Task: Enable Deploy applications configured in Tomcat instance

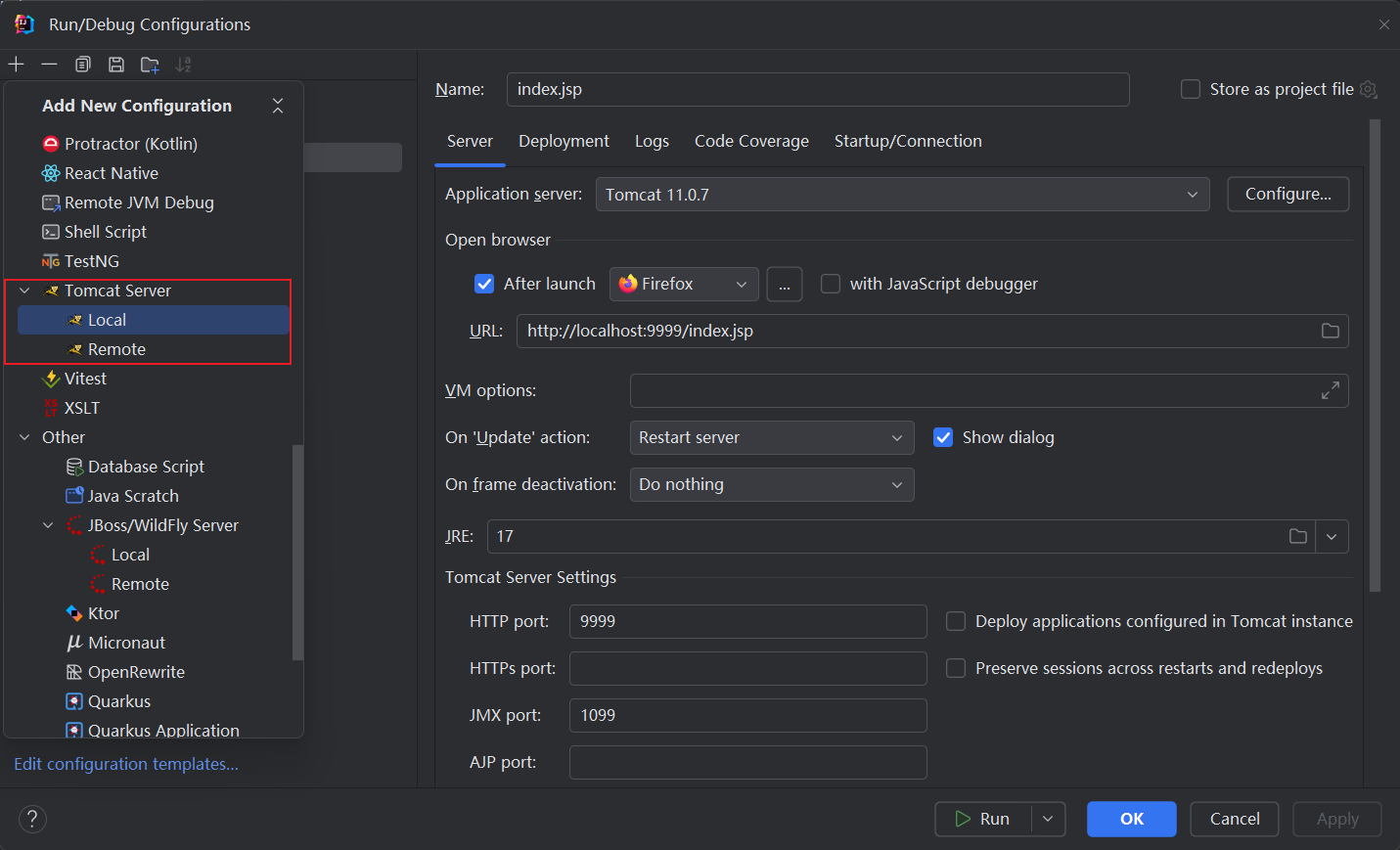Action: point(956,621)
